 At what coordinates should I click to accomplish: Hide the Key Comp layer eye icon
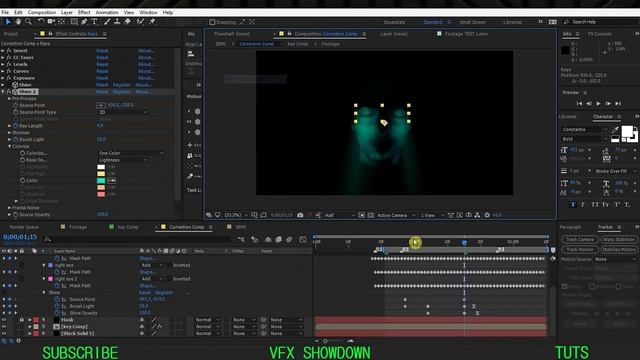tap(4, 327)
